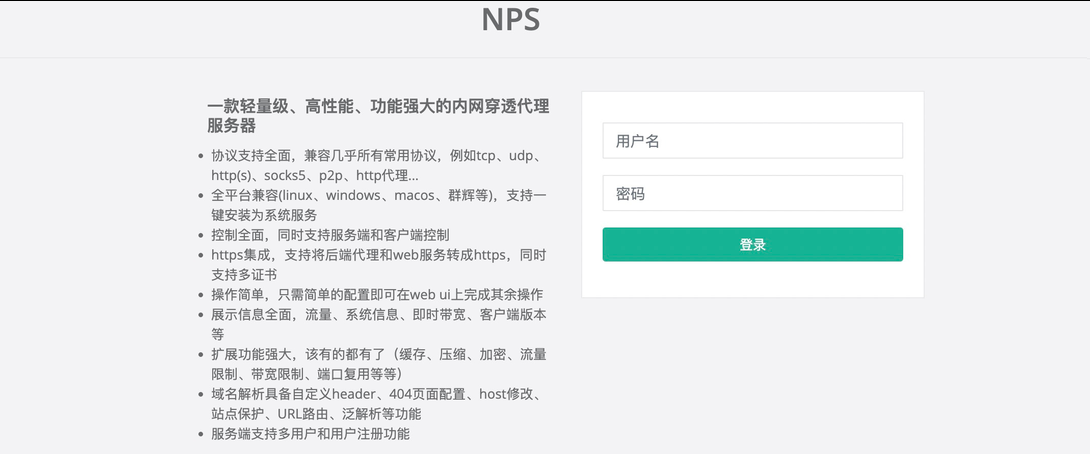Click the 用户名 username input field

pos(752,140)
